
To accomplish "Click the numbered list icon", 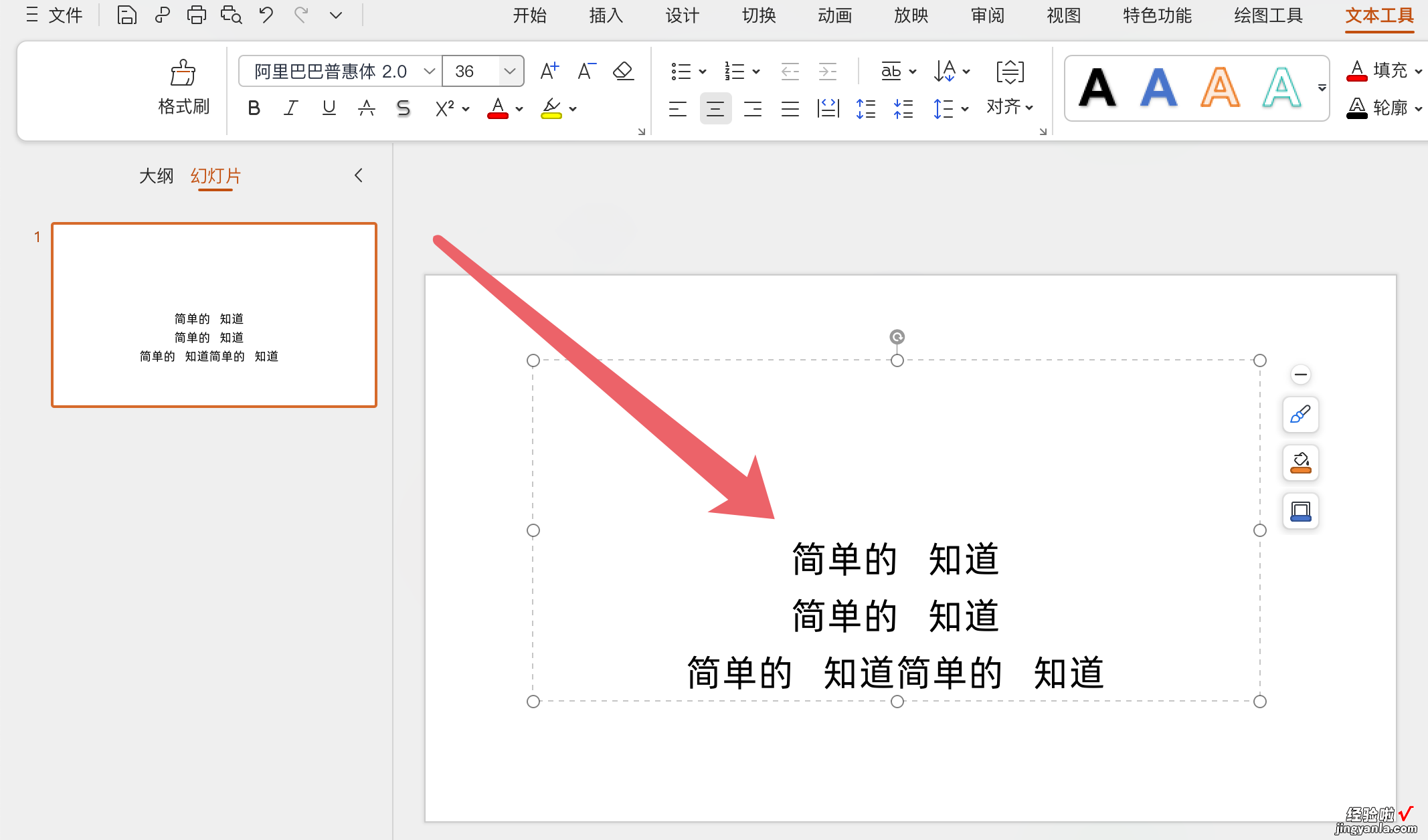I will click(x=735, y=71).
